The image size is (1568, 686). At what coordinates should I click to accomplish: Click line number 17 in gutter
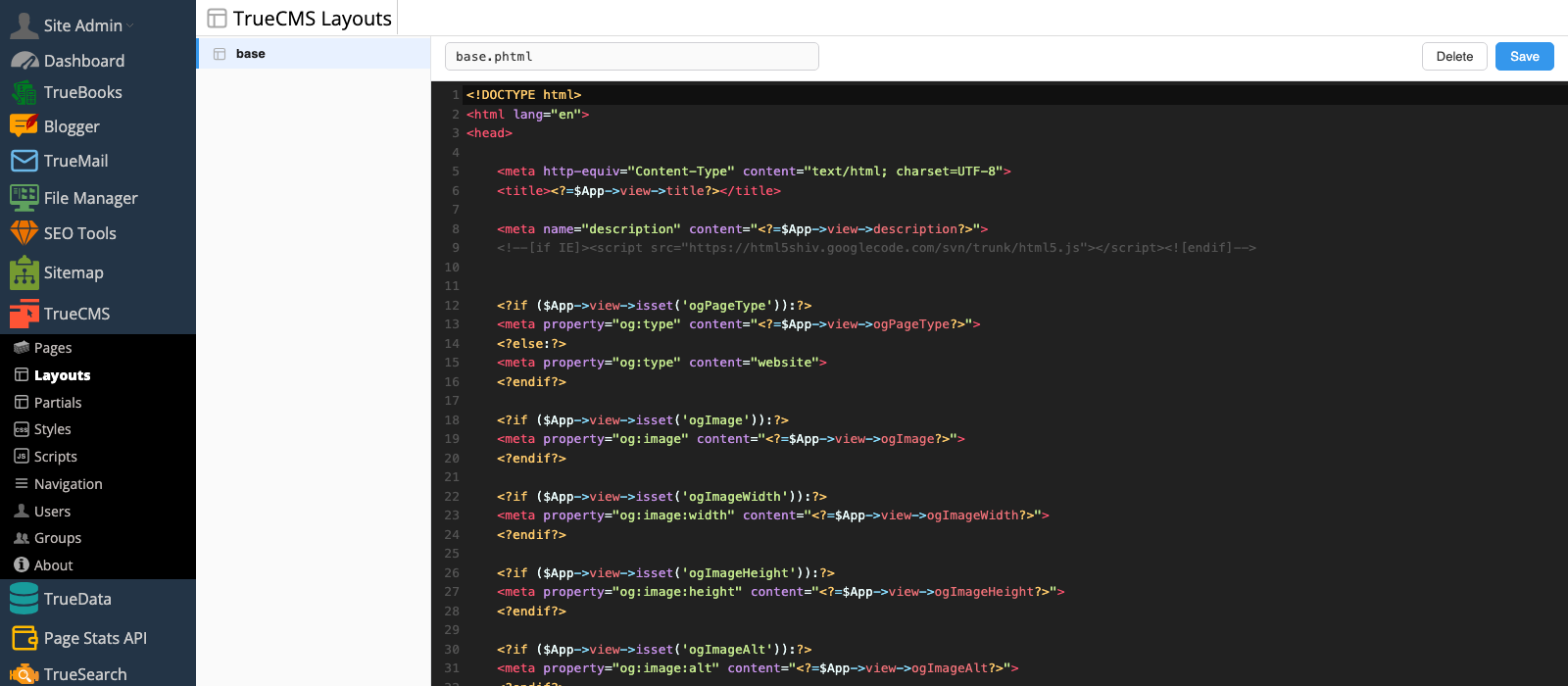tap(452, 401)
